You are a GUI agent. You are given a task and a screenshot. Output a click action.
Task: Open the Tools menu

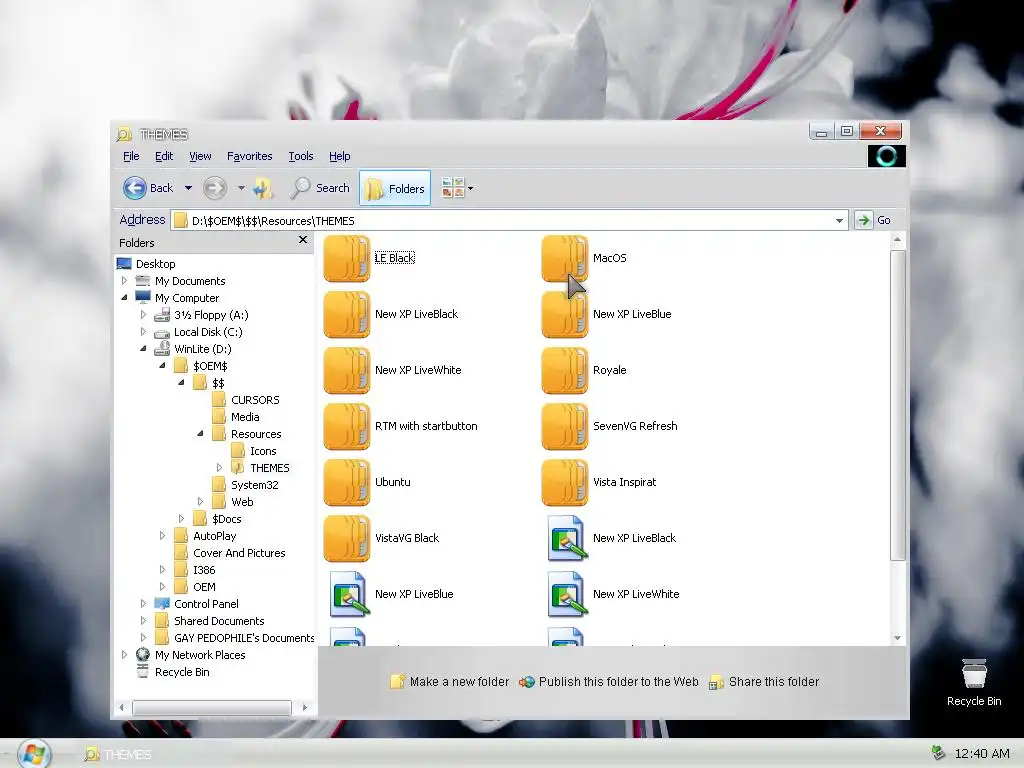(x=300, y=156)
